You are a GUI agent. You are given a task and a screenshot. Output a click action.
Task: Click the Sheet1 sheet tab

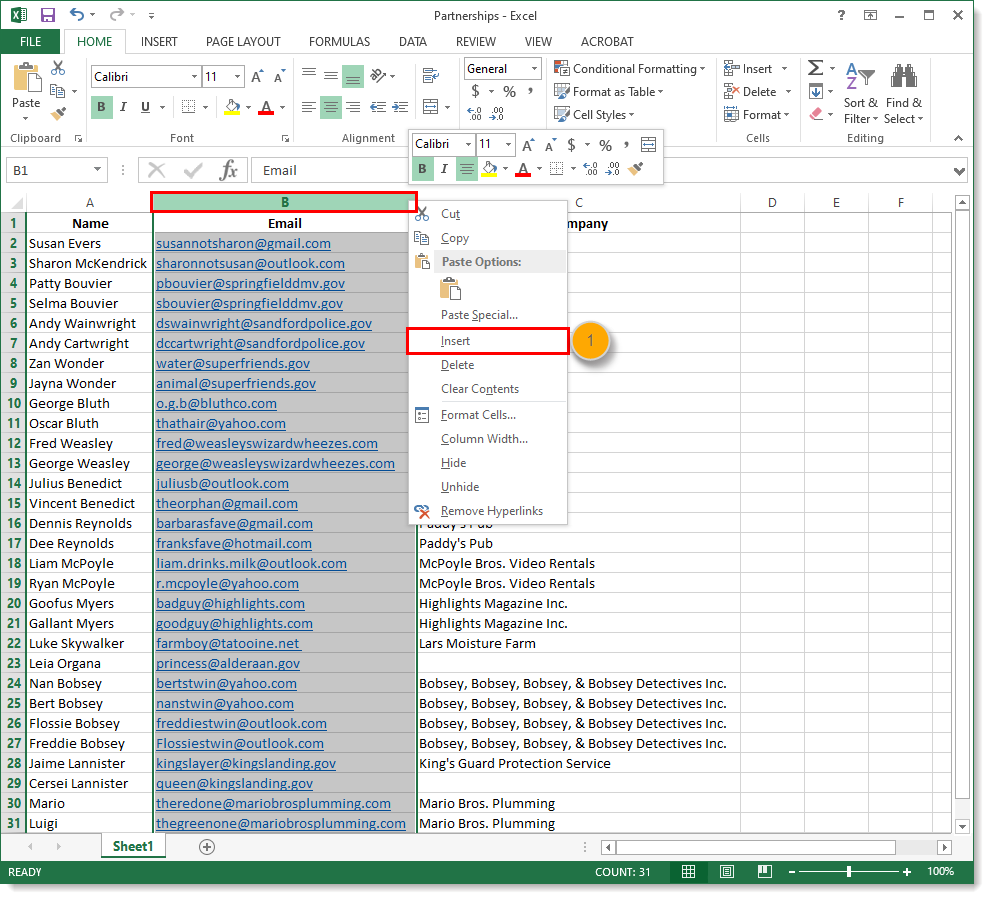[133, 846]
